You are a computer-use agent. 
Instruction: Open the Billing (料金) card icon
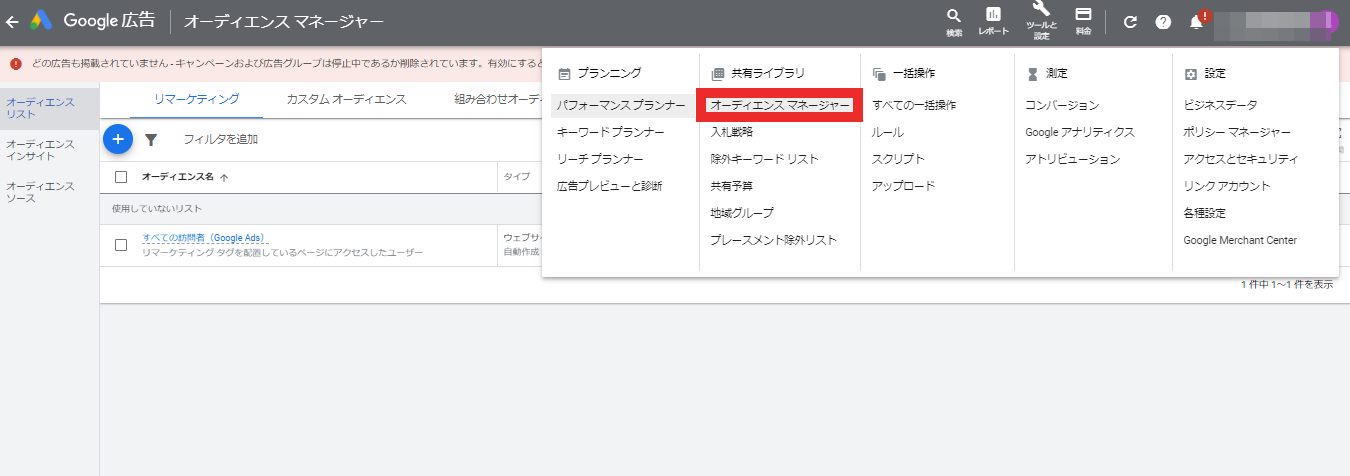(1083, 22)
